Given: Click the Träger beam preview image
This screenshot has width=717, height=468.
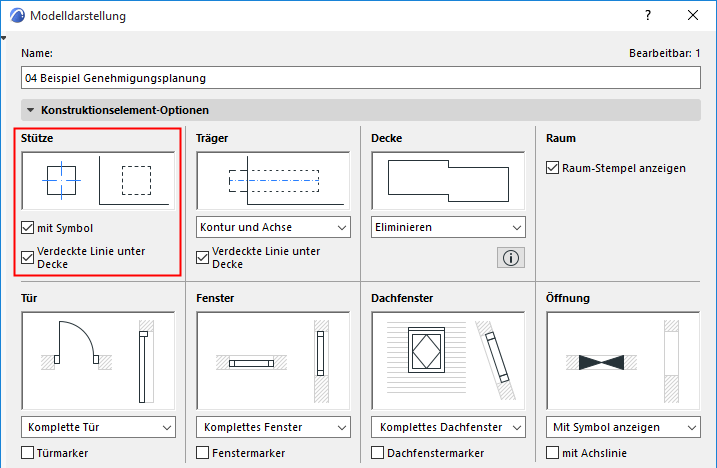Looking at the screenshot, I should point(273,179).
